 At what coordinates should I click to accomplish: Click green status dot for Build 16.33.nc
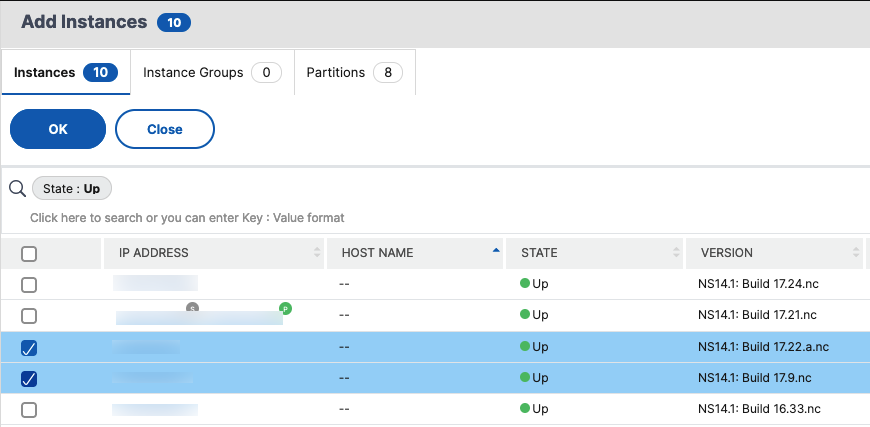524,408
